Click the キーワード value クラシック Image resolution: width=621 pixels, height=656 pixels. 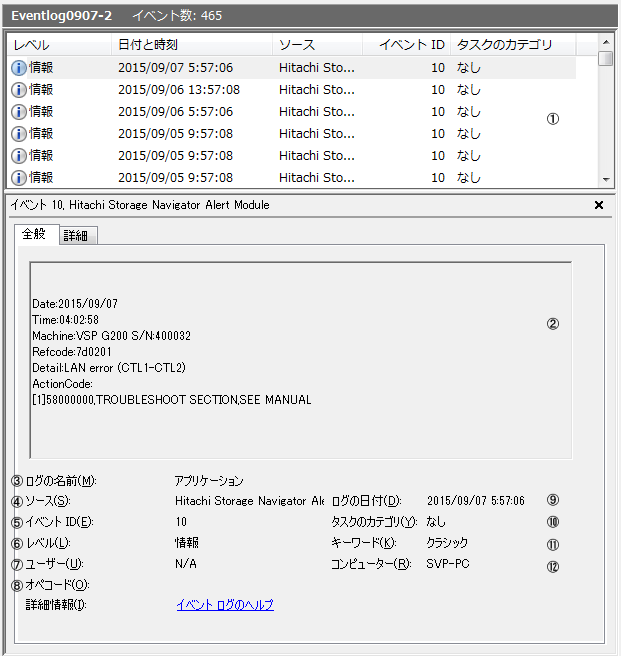(447, 543)
